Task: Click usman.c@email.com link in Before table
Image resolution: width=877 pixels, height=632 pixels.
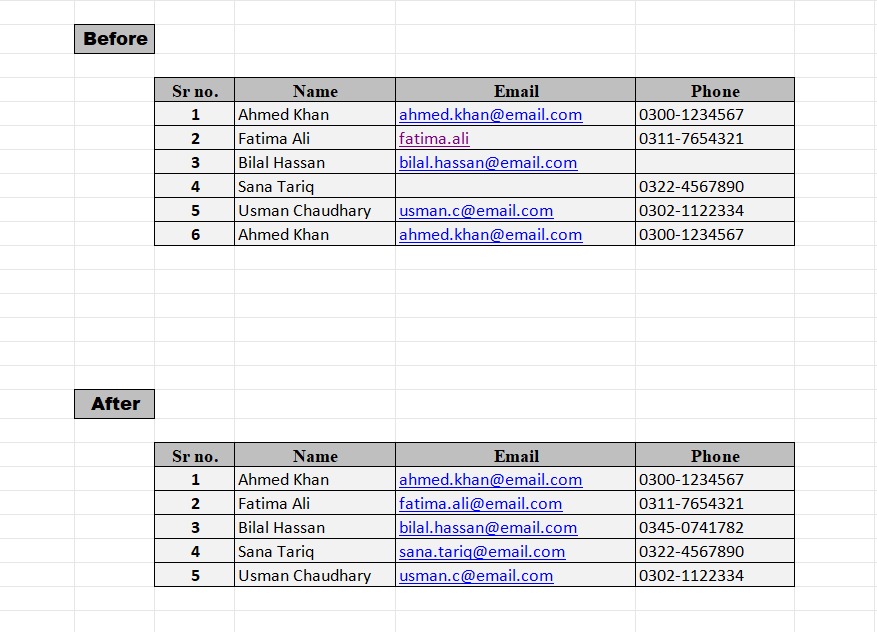Action: (x=476, y=211)
